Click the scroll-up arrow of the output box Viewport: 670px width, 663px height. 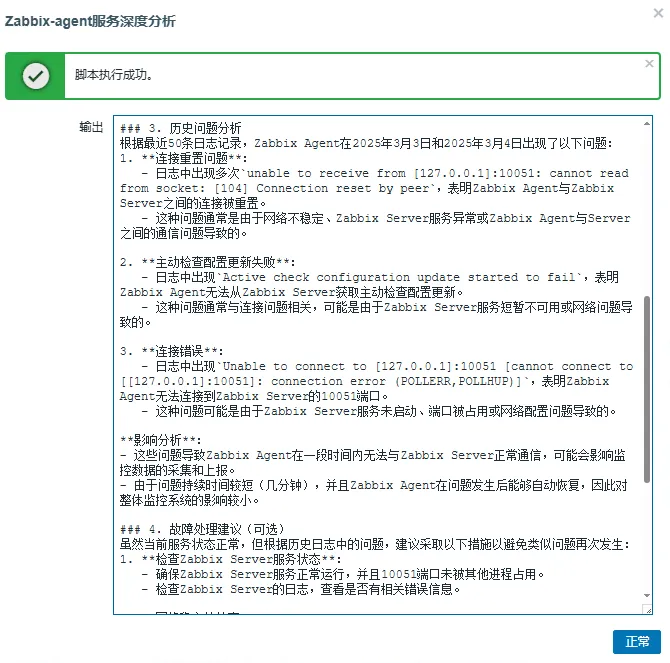click(647, 123)
